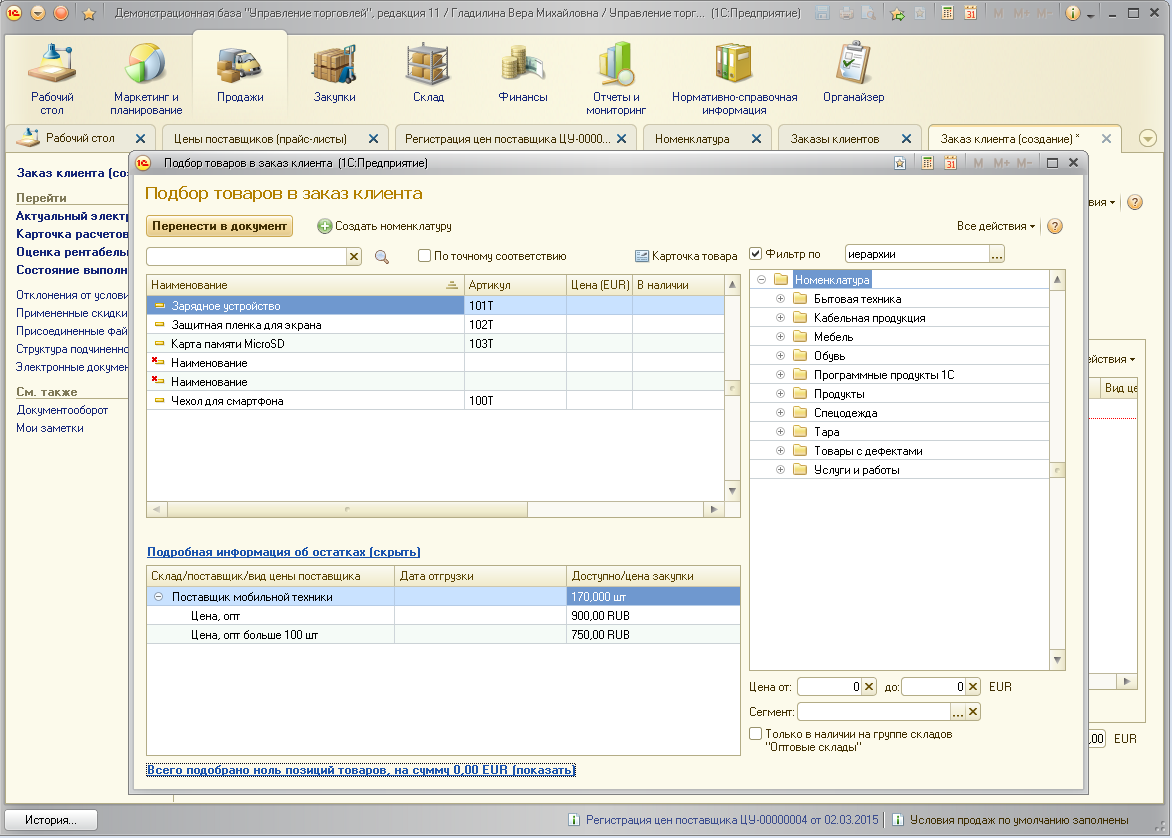Click the Цена от input field
Image resolution: width=1172 pixels, height=838 pixels.
(x=830, y=686)
